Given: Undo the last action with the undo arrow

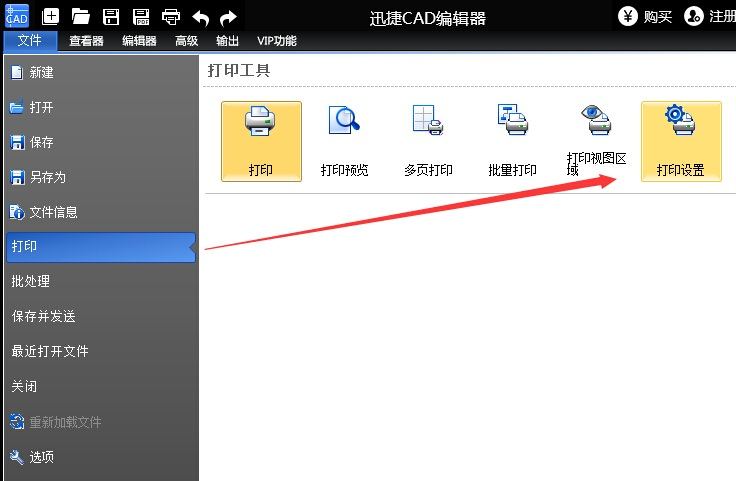Looking at the screenshot, I should click(x=200, y=16).
